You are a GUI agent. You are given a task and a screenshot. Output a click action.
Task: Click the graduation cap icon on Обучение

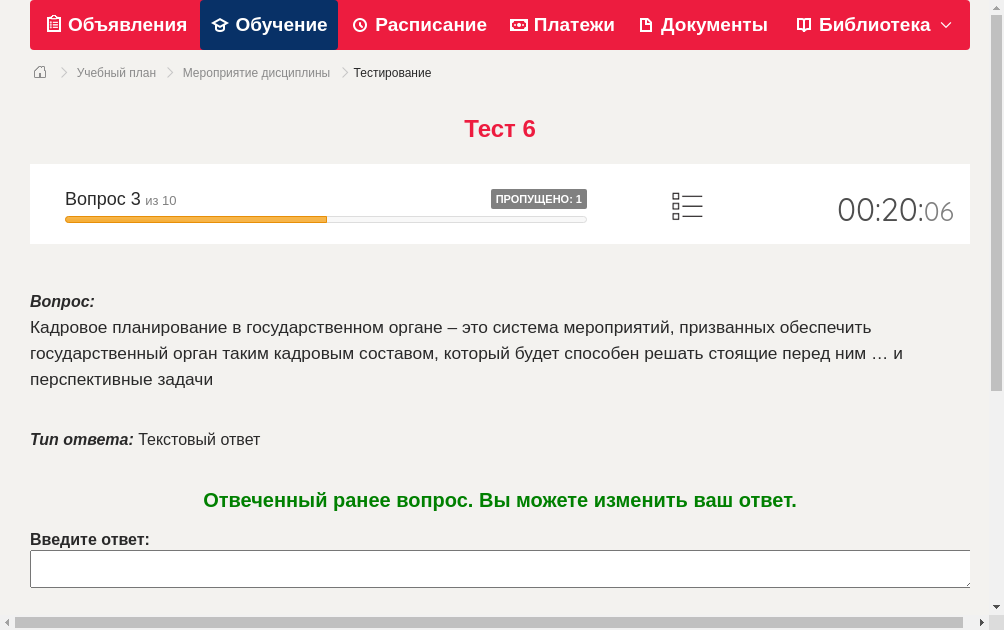tap(219, 24)
